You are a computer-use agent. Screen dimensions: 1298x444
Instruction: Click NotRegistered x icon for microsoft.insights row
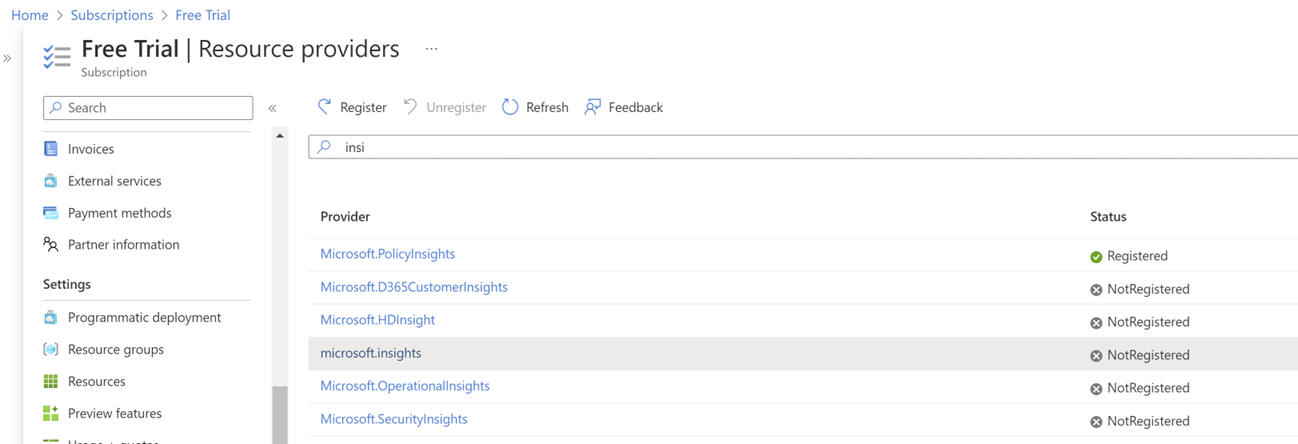[x=1096, y=356]
